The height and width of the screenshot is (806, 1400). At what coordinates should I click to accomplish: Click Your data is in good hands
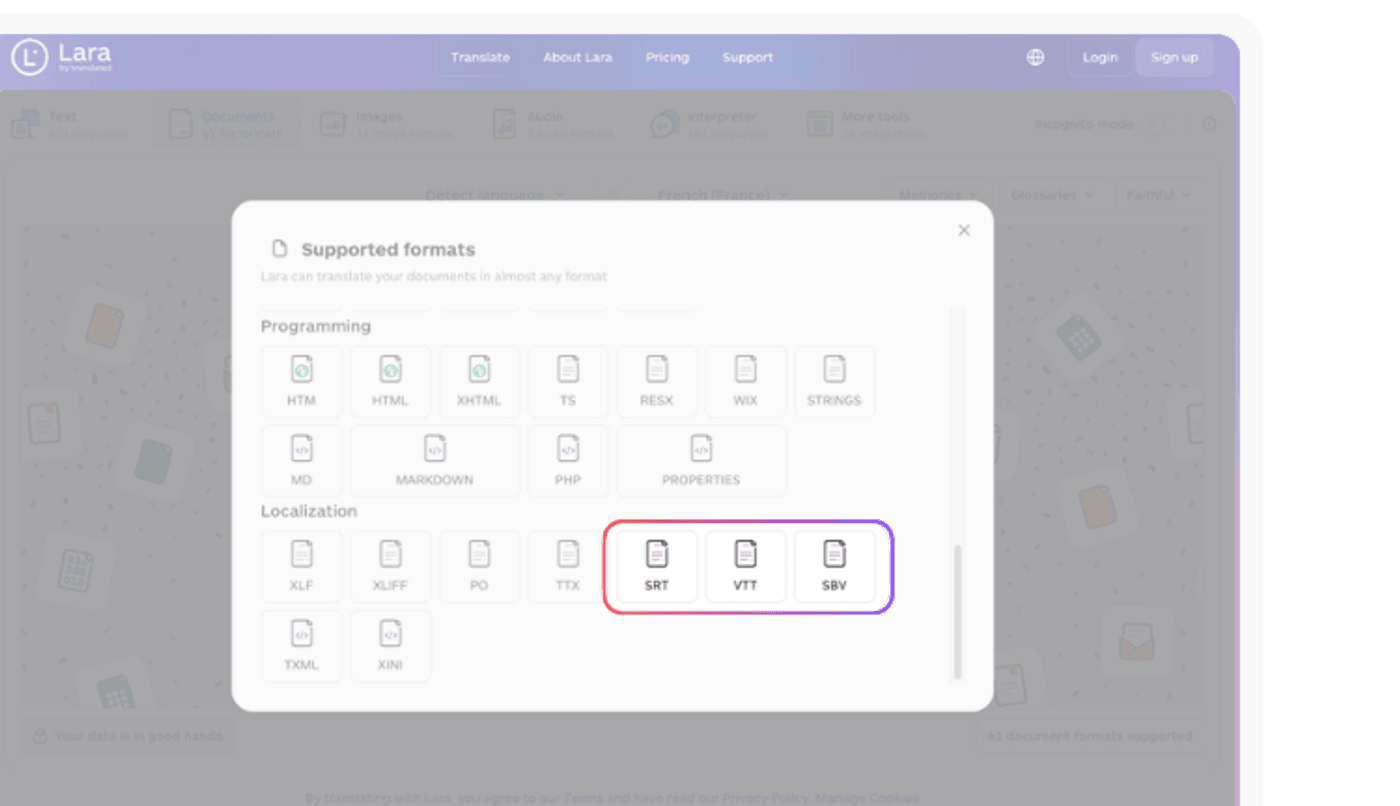coord(130,736)
